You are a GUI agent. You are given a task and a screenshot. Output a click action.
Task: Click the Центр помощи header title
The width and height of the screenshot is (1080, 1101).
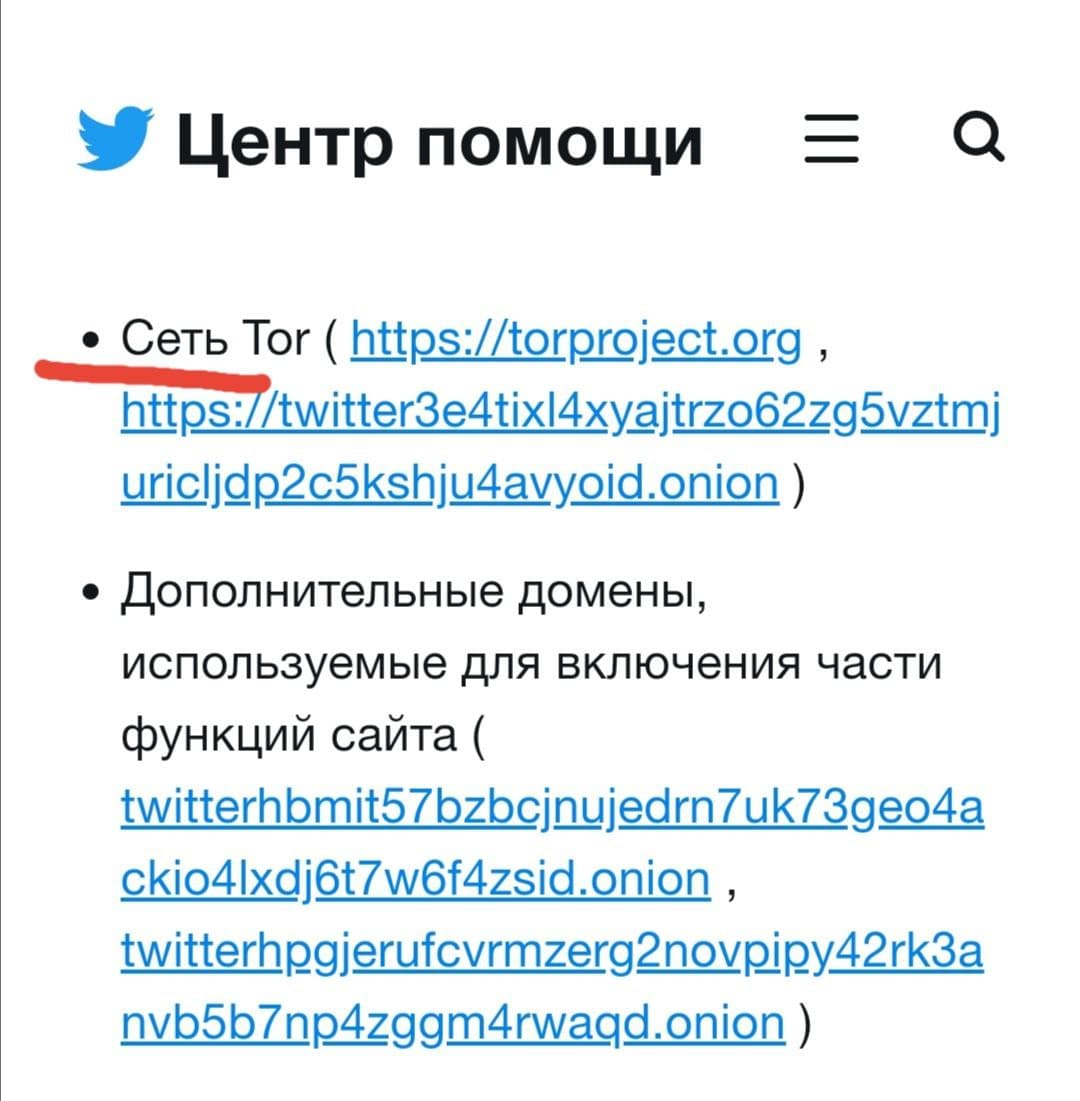tap(440, 140)
